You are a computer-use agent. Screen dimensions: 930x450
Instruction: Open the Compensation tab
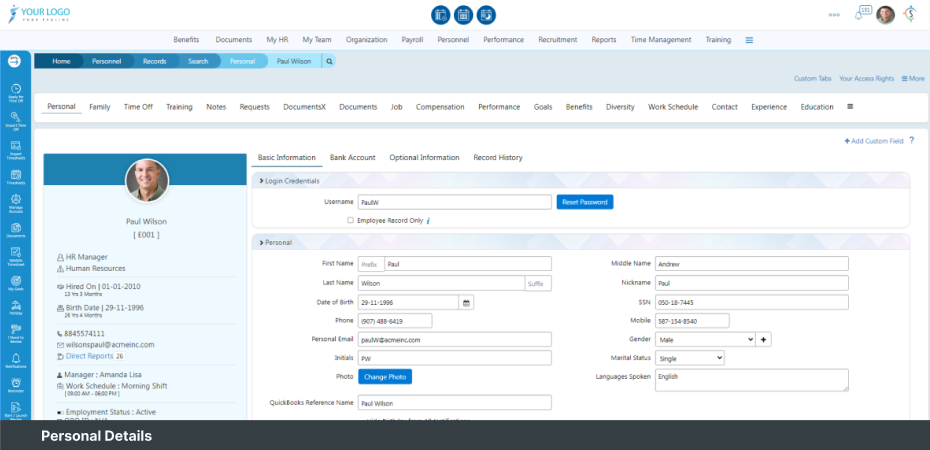(440, 107)
